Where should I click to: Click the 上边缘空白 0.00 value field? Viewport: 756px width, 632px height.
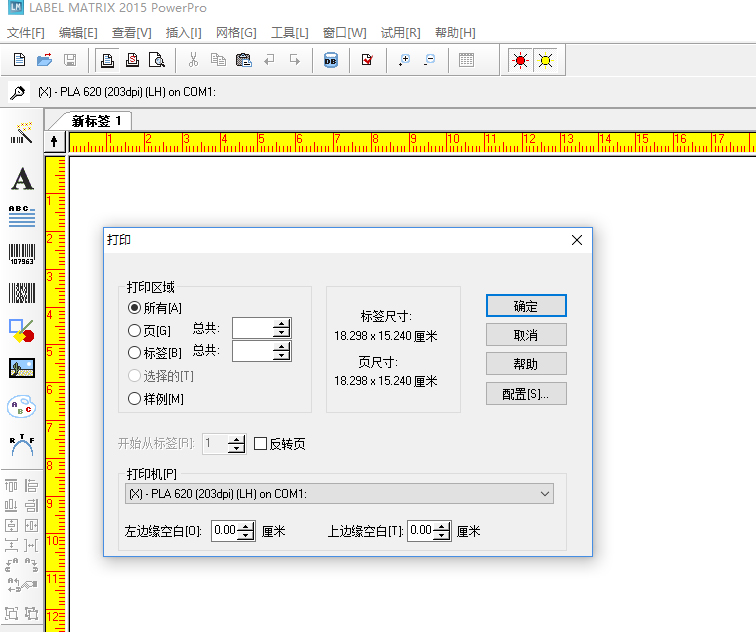tap(421, 531)
